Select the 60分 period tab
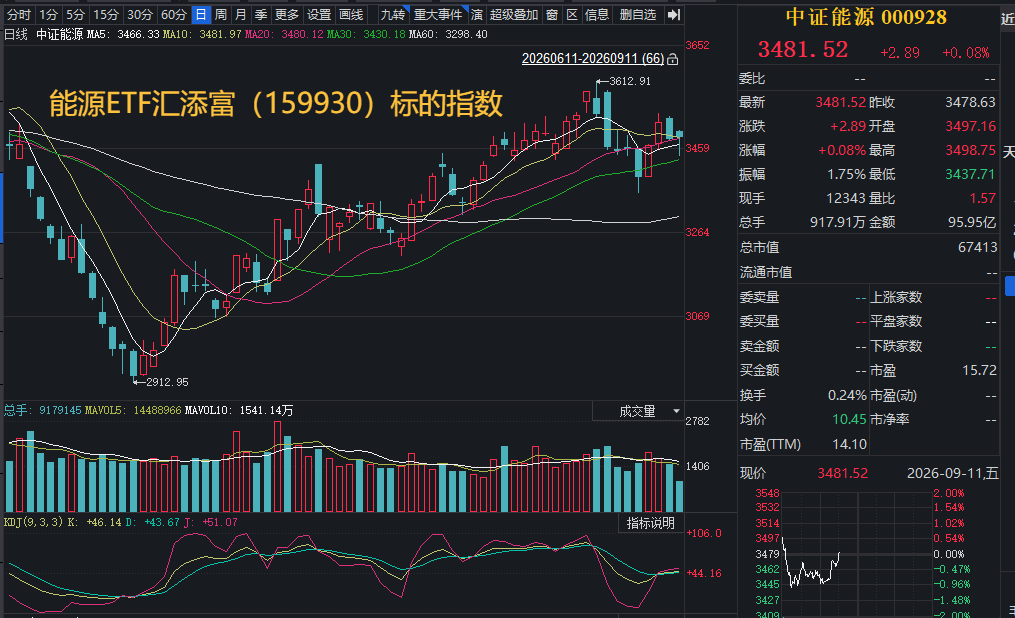Viewport: 1015px width, 618px height. pyautogui.click(x=173, y=14)
